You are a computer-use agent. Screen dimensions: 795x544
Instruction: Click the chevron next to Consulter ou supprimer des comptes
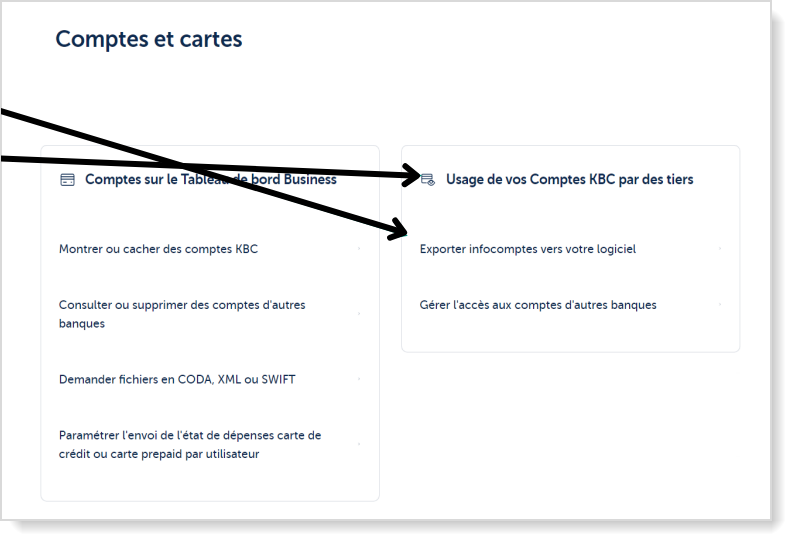coord(359,314)
